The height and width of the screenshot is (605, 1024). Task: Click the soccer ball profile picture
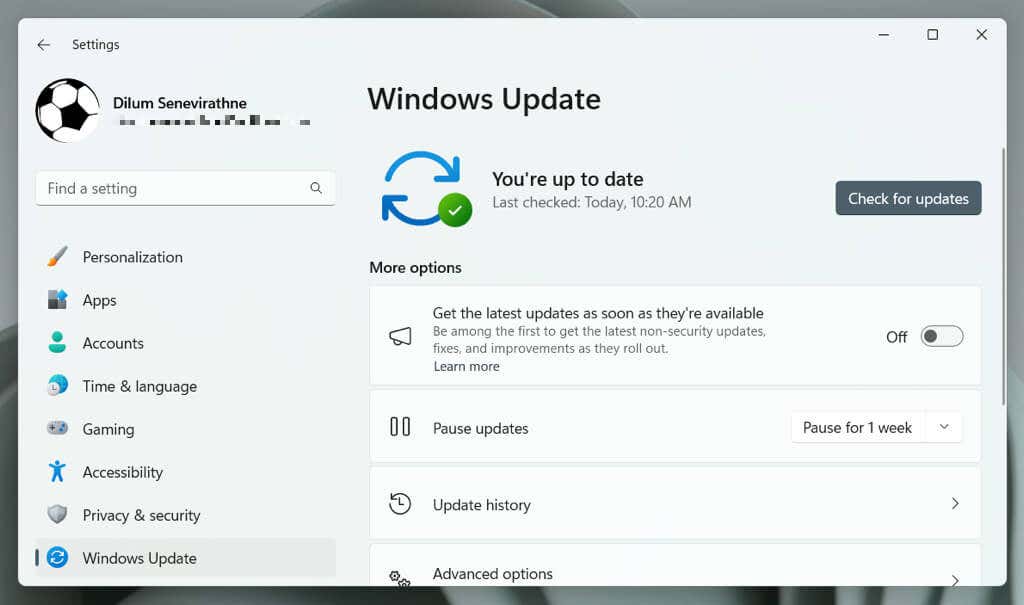click(x=67, y=110)
